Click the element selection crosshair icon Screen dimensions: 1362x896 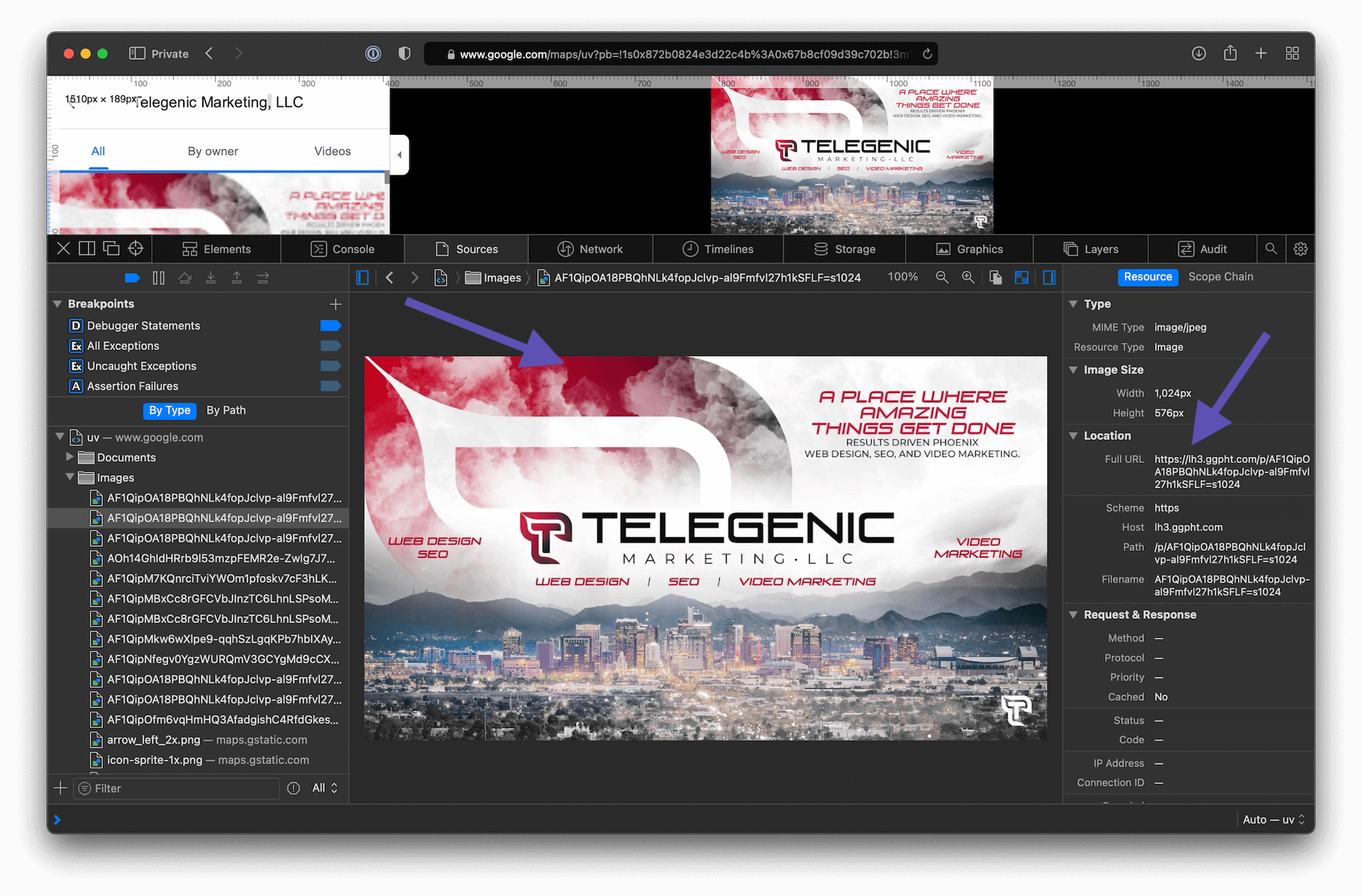pyautogui.click(x=135, y=249)
